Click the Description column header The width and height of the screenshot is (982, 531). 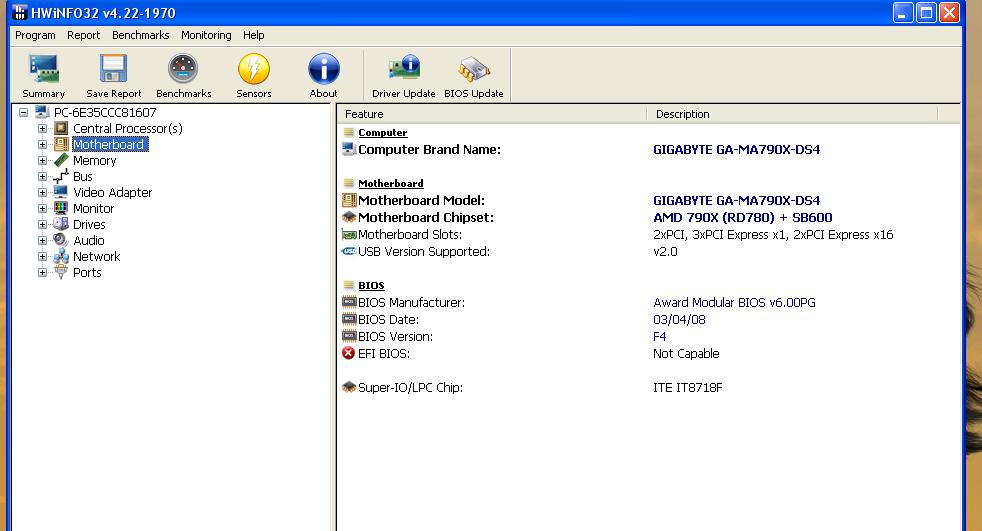pos(792,114)
